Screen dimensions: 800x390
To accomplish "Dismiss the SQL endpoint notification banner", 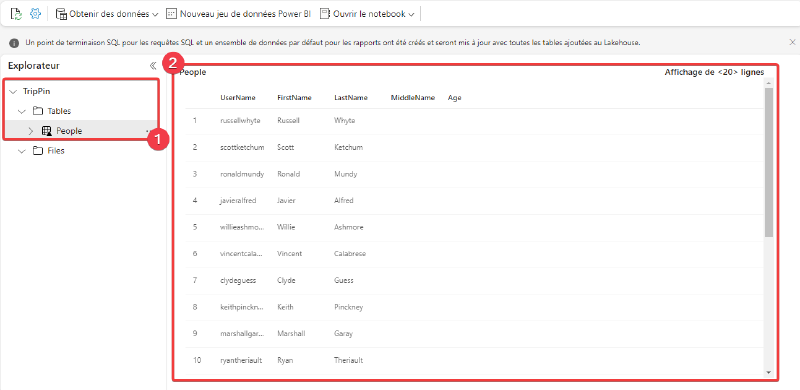I will click(x=792, y=42).
